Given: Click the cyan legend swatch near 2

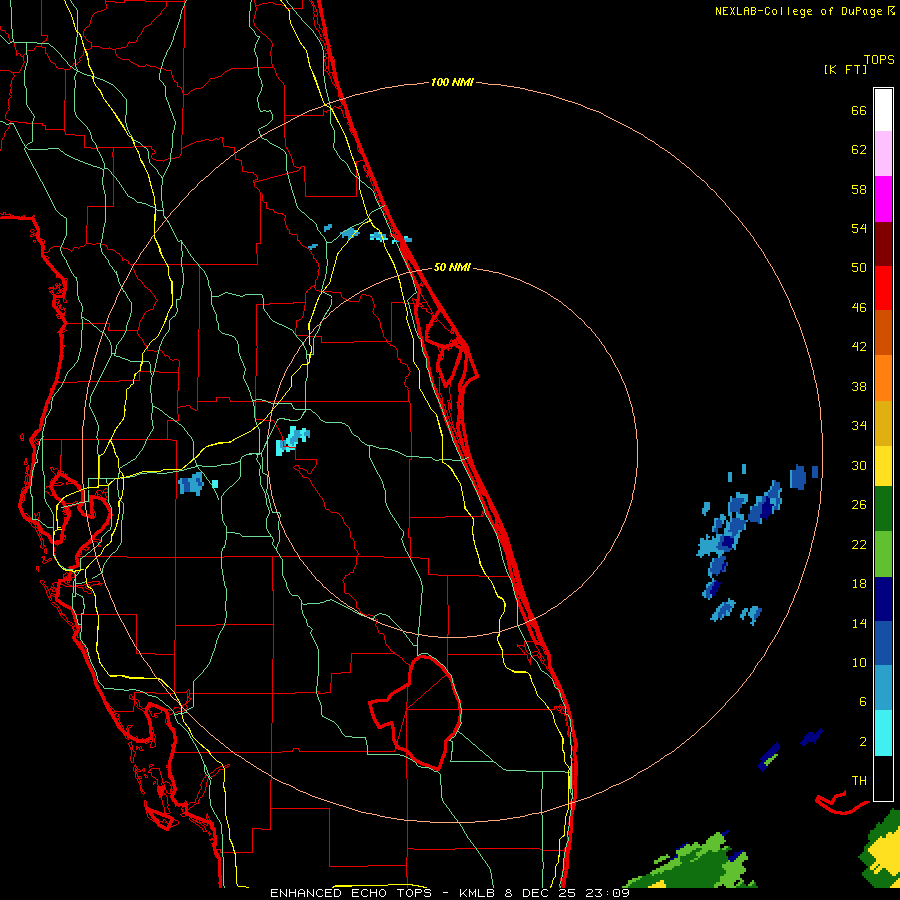Looking at the screenshot, I should 883,734.
